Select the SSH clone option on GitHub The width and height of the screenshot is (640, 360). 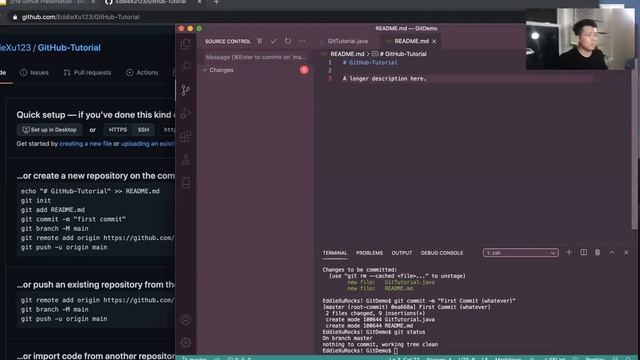click(x=143, y=130)
